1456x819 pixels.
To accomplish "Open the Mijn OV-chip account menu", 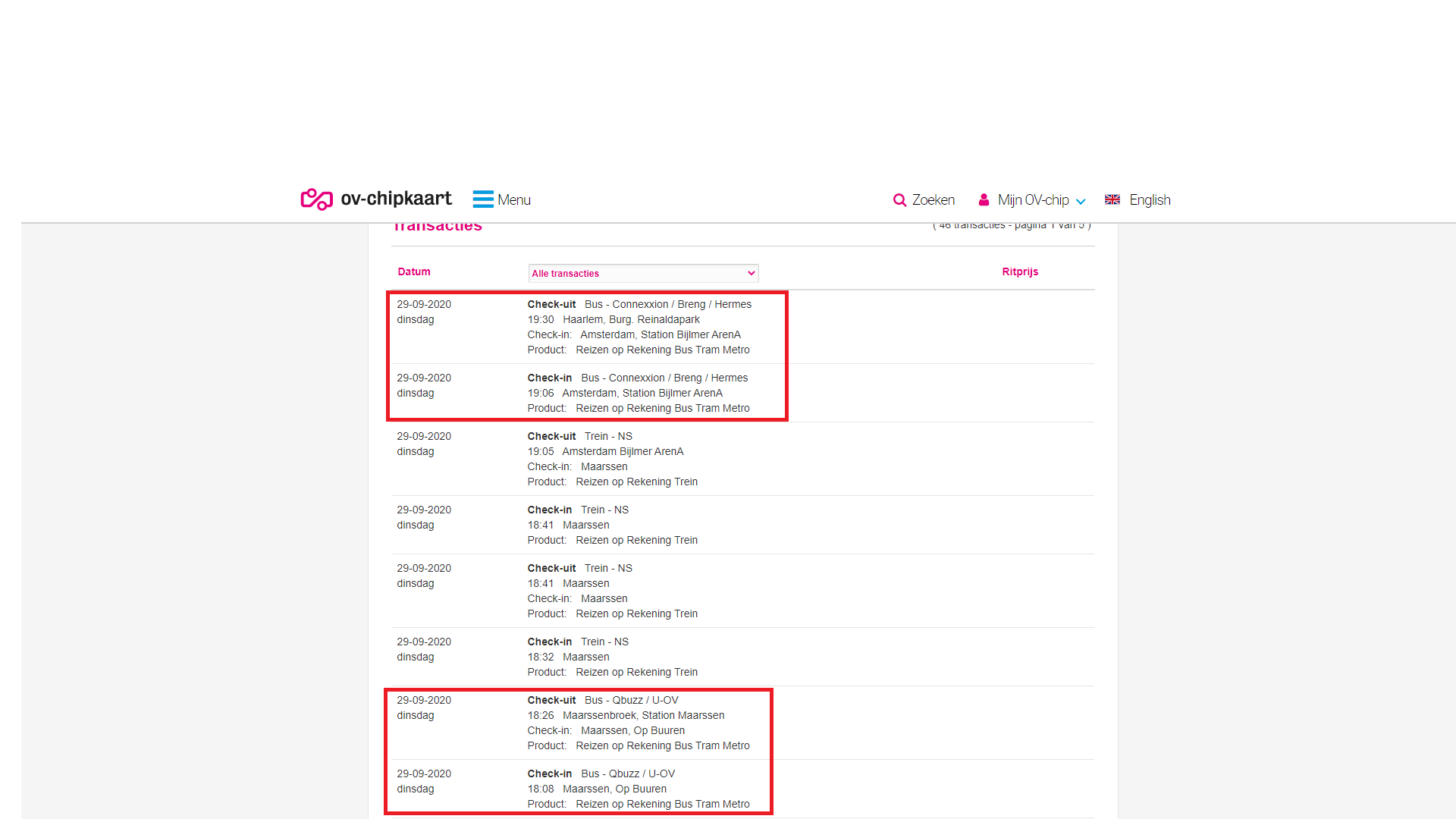I will click(x=1033, y=200).
